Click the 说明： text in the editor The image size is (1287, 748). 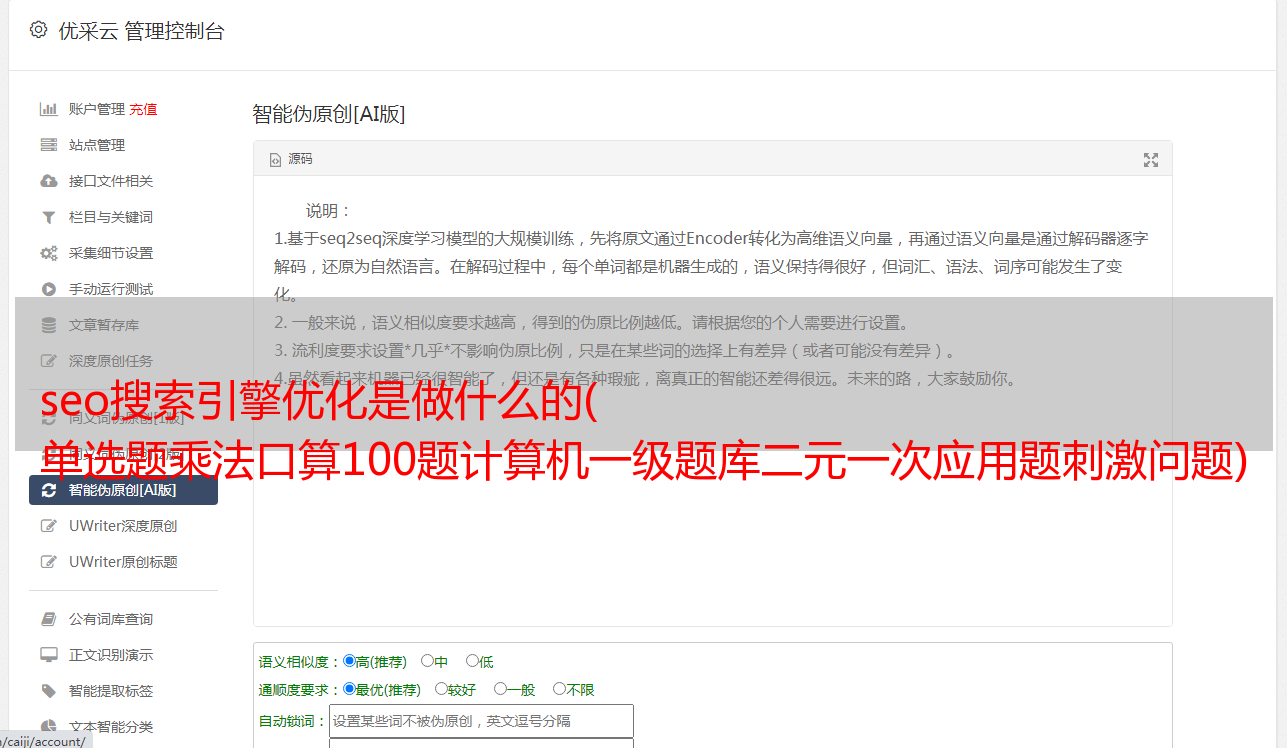pos(329,211)
